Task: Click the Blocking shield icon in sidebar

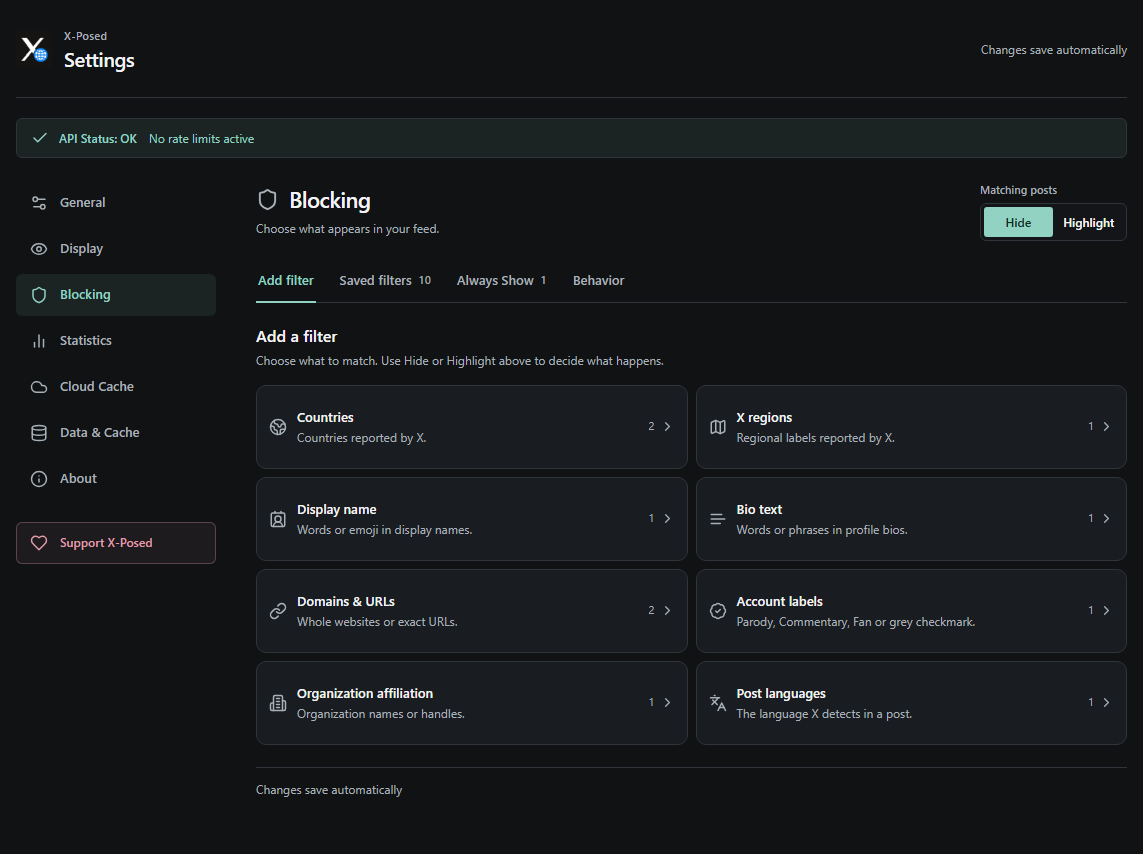Action: (39, 294)
